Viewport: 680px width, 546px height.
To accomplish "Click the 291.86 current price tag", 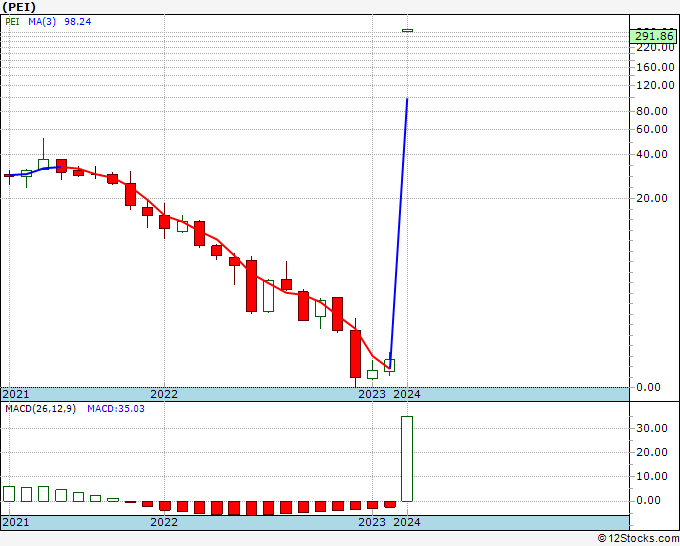I will point(654,36).
